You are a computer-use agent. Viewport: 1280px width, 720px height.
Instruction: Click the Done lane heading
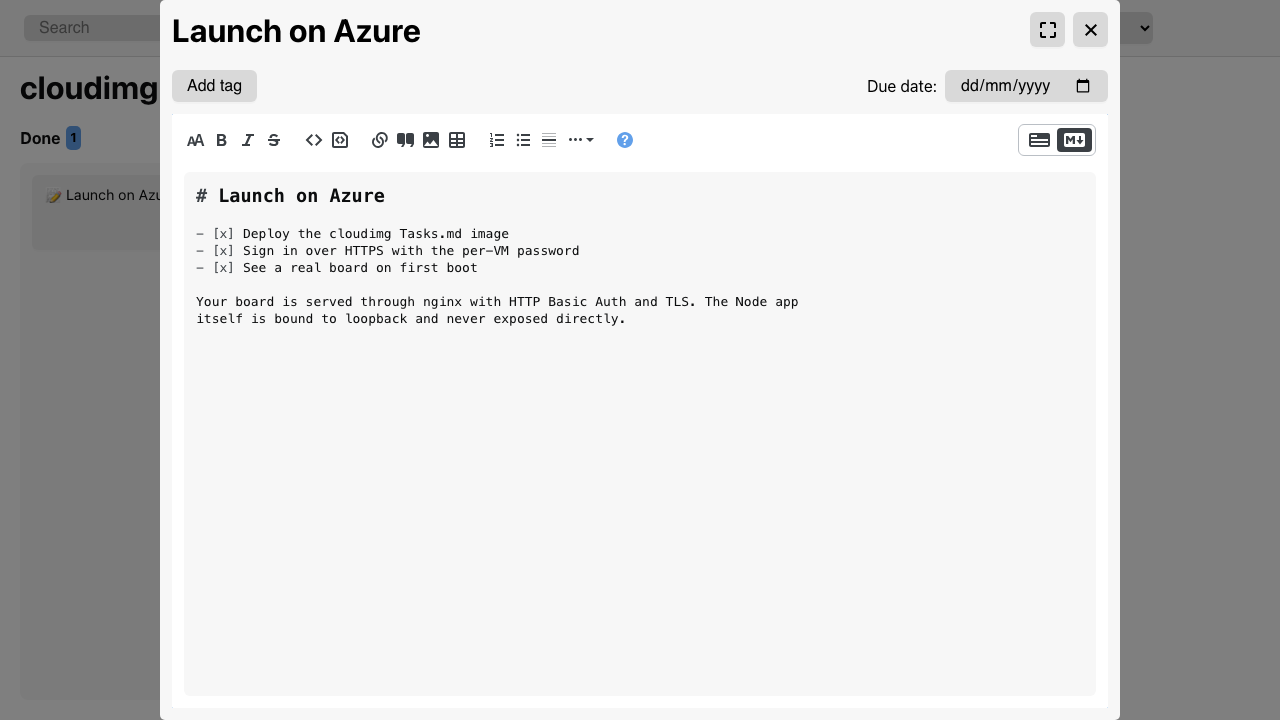point(40,138)
